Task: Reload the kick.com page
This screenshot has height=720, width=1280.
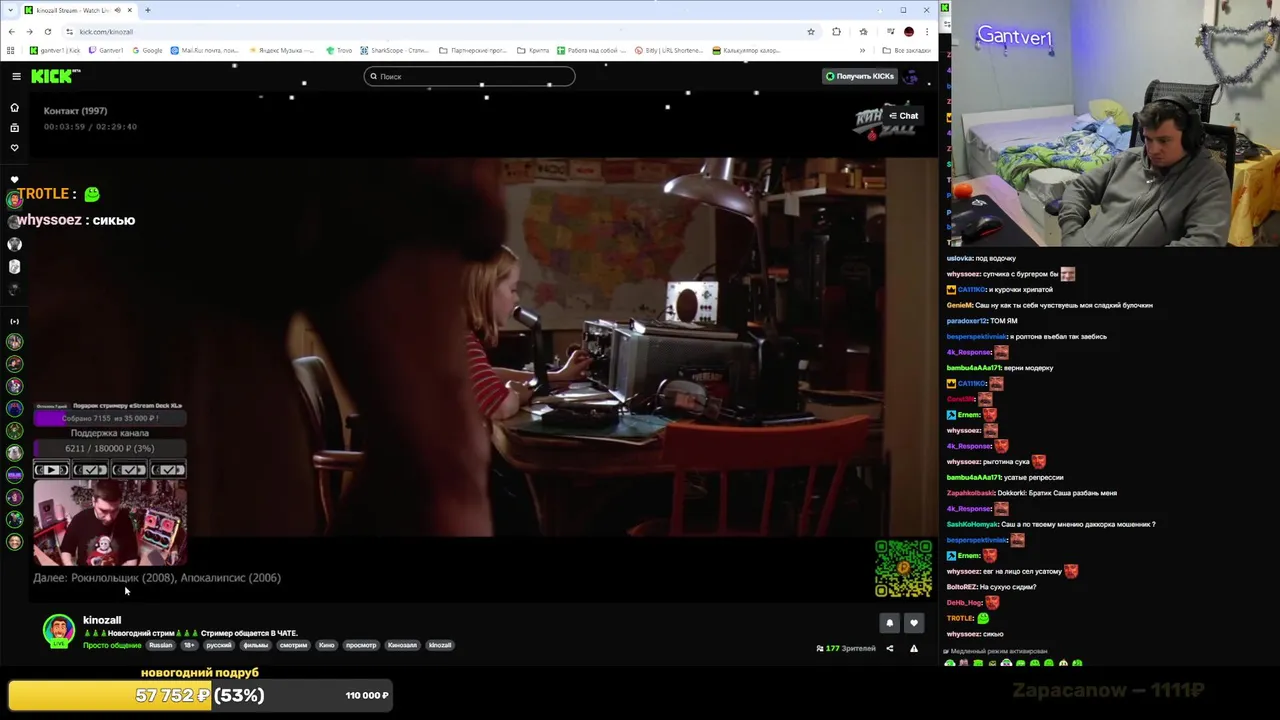Action: [47, 31]
